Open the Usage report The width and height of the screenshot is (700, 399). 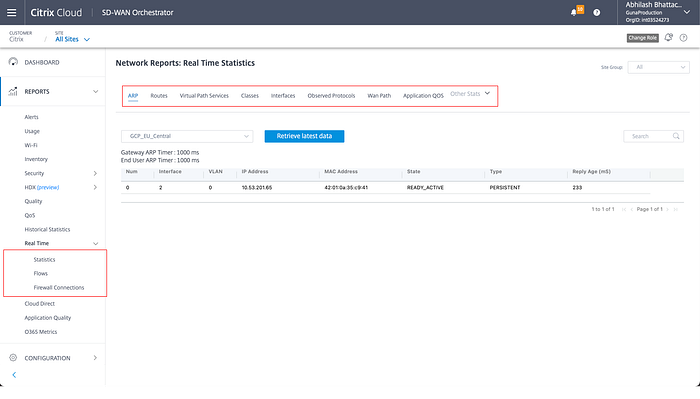tap(32, 131)
